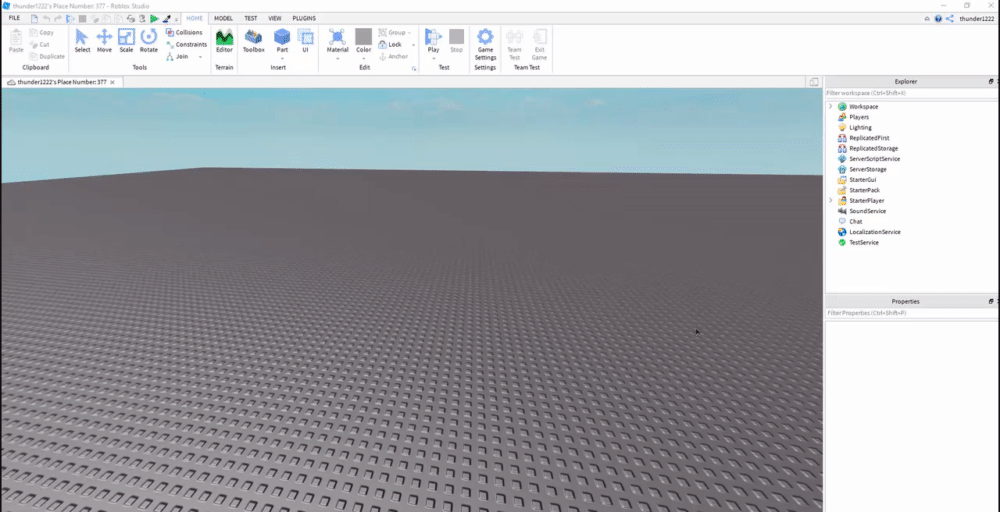Click the Lighting bulb icon in Explorer
The image size is (1000, 512).
click(x=842, y=128)
